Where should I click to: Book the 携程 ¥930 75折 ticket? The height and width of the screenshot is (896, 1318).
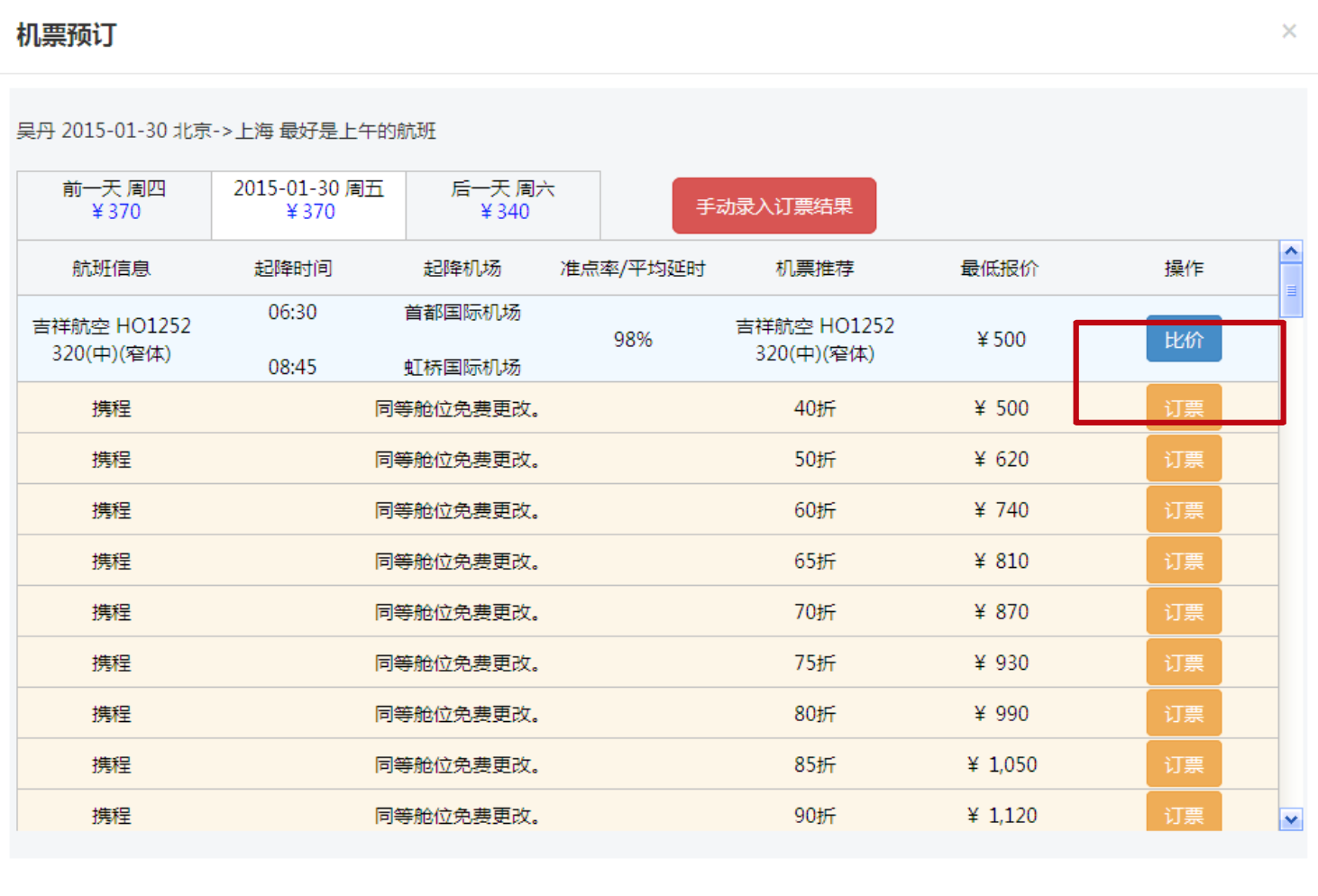point(1184,663)
